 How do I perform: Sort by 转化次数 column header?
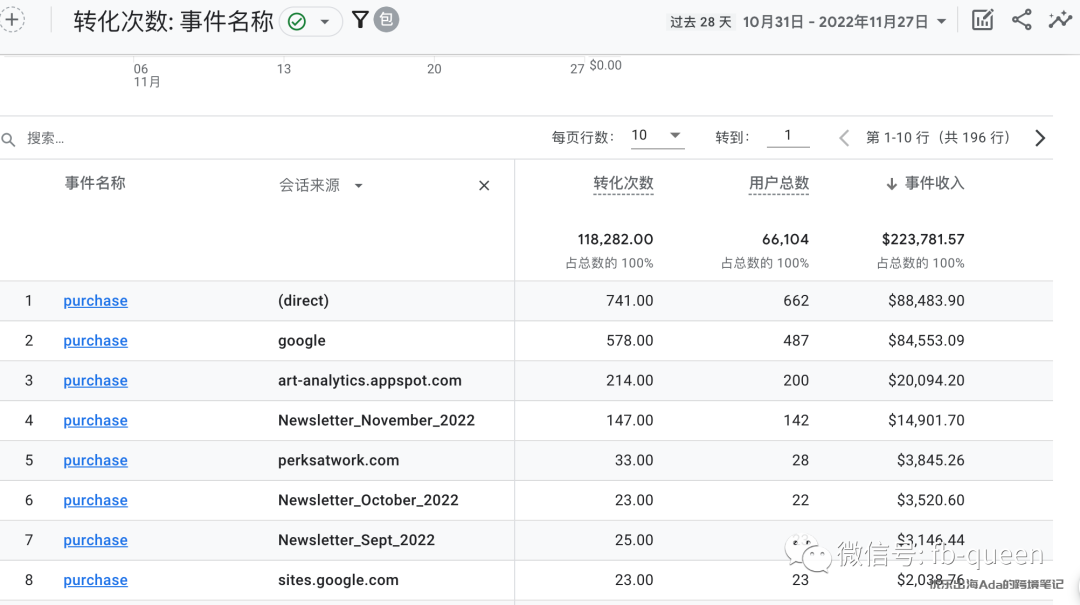click(x=623, y=183)
